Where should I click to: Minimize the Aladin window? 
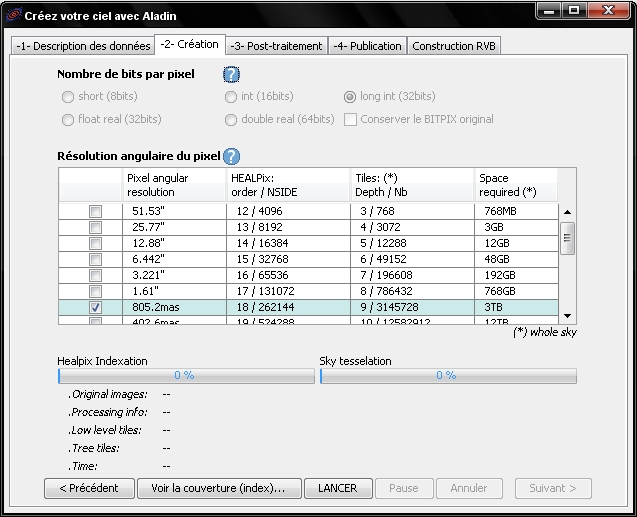[549, 10]
